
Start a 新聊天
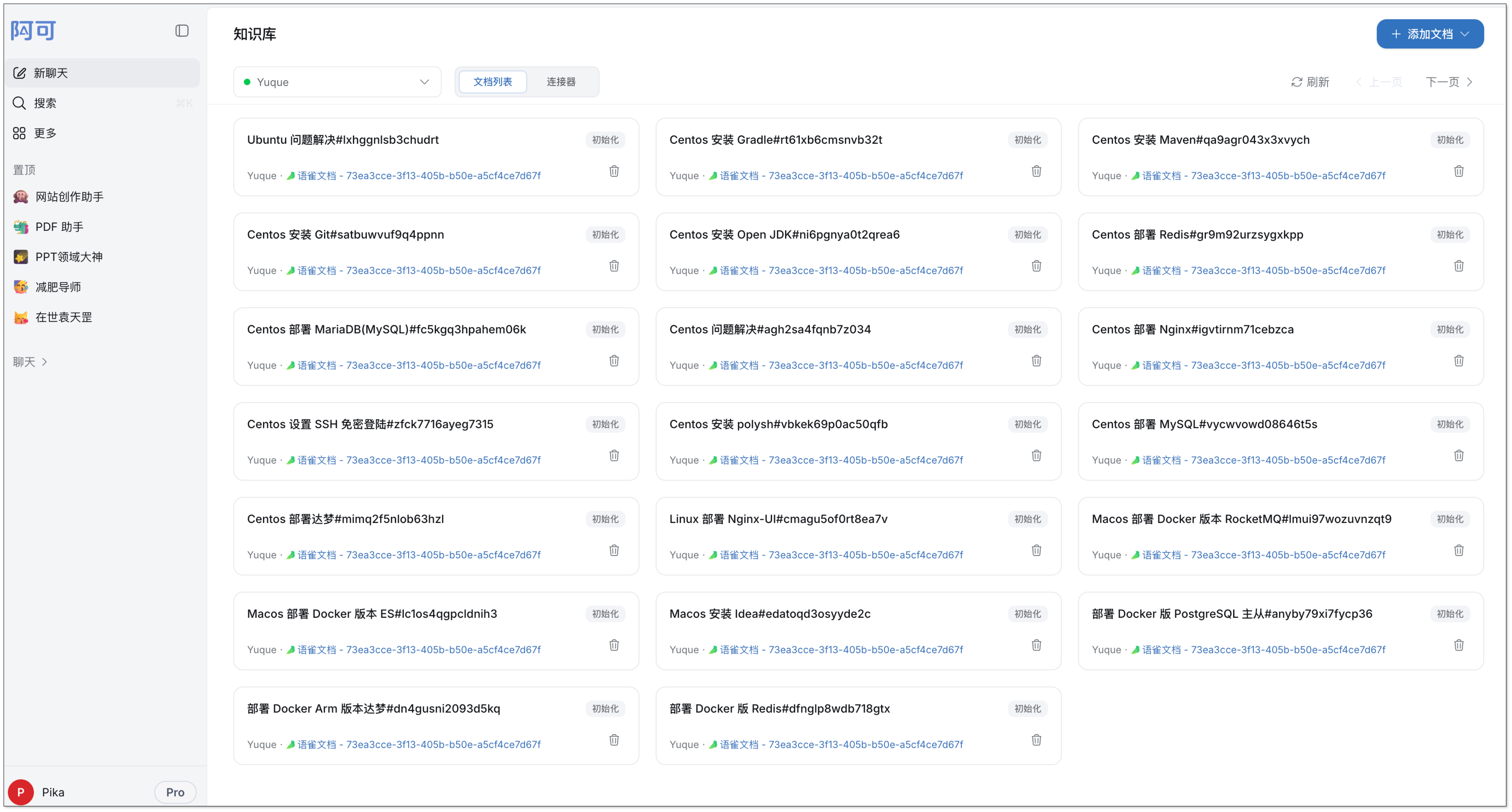[x=102, y=73]
